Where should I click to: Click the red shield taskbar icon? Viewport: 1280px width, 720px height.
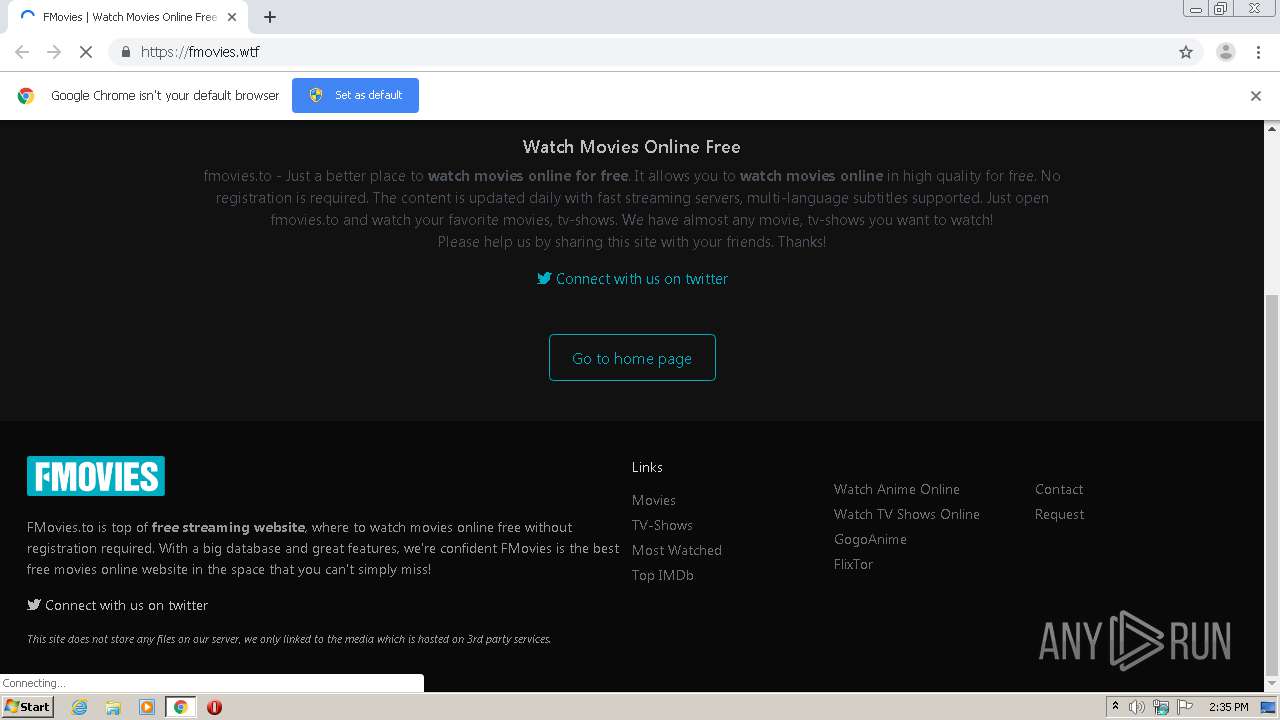[x=214, y=707]
